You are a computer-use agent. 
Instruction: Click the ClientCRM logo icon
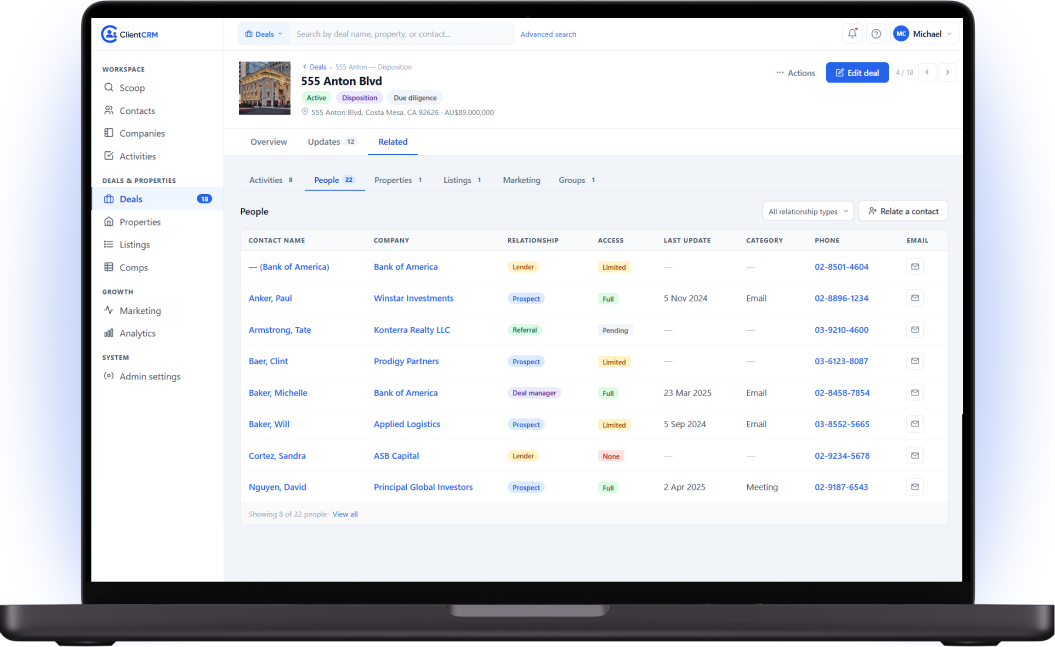click(109, 34)
